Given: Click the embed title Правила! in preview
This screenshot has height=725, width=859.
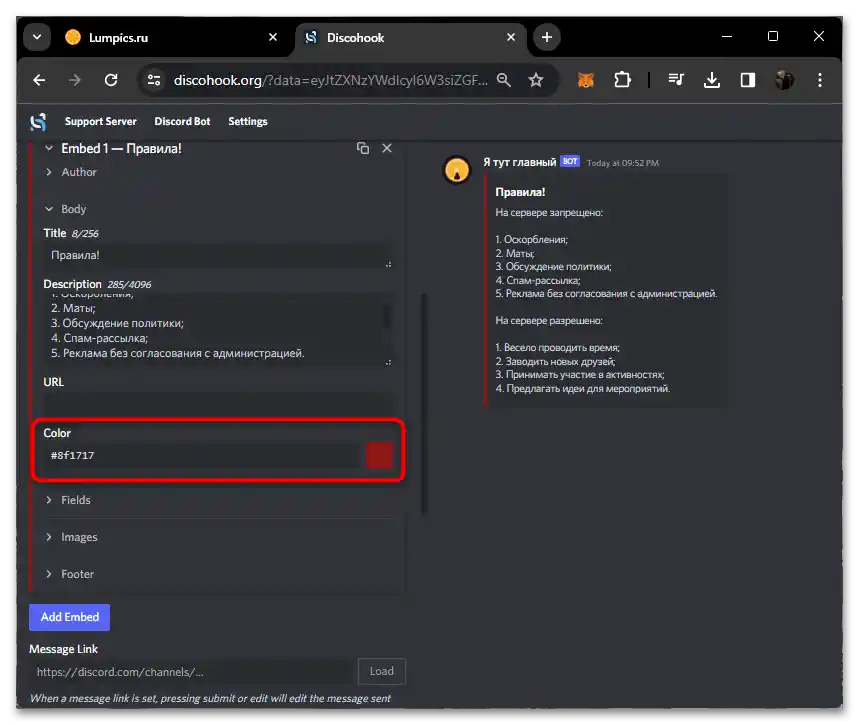Looking at the screenshot, I should 520,192.
